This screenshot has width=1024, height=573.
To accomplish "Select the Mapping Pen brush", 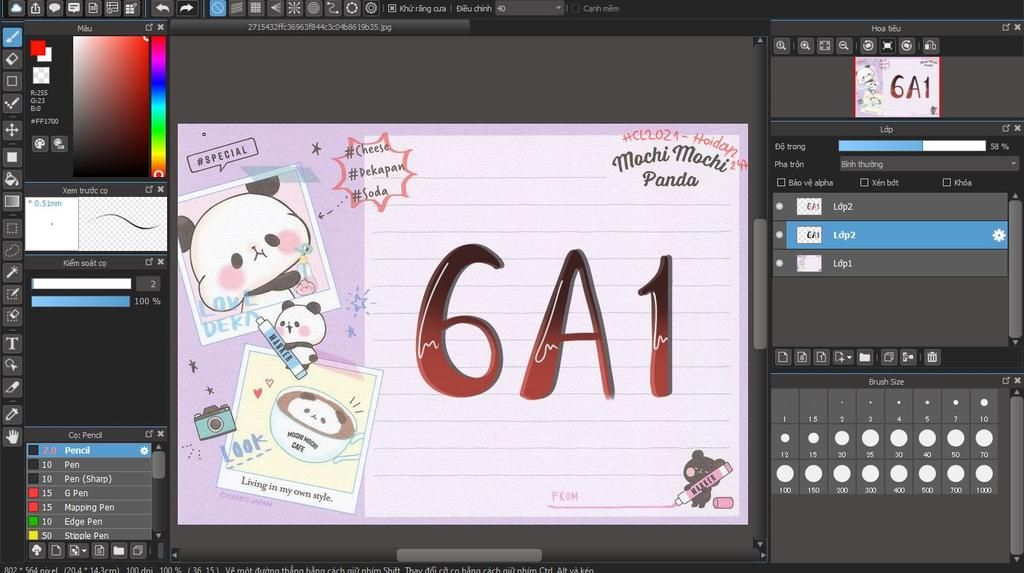I will coord(89,507).
